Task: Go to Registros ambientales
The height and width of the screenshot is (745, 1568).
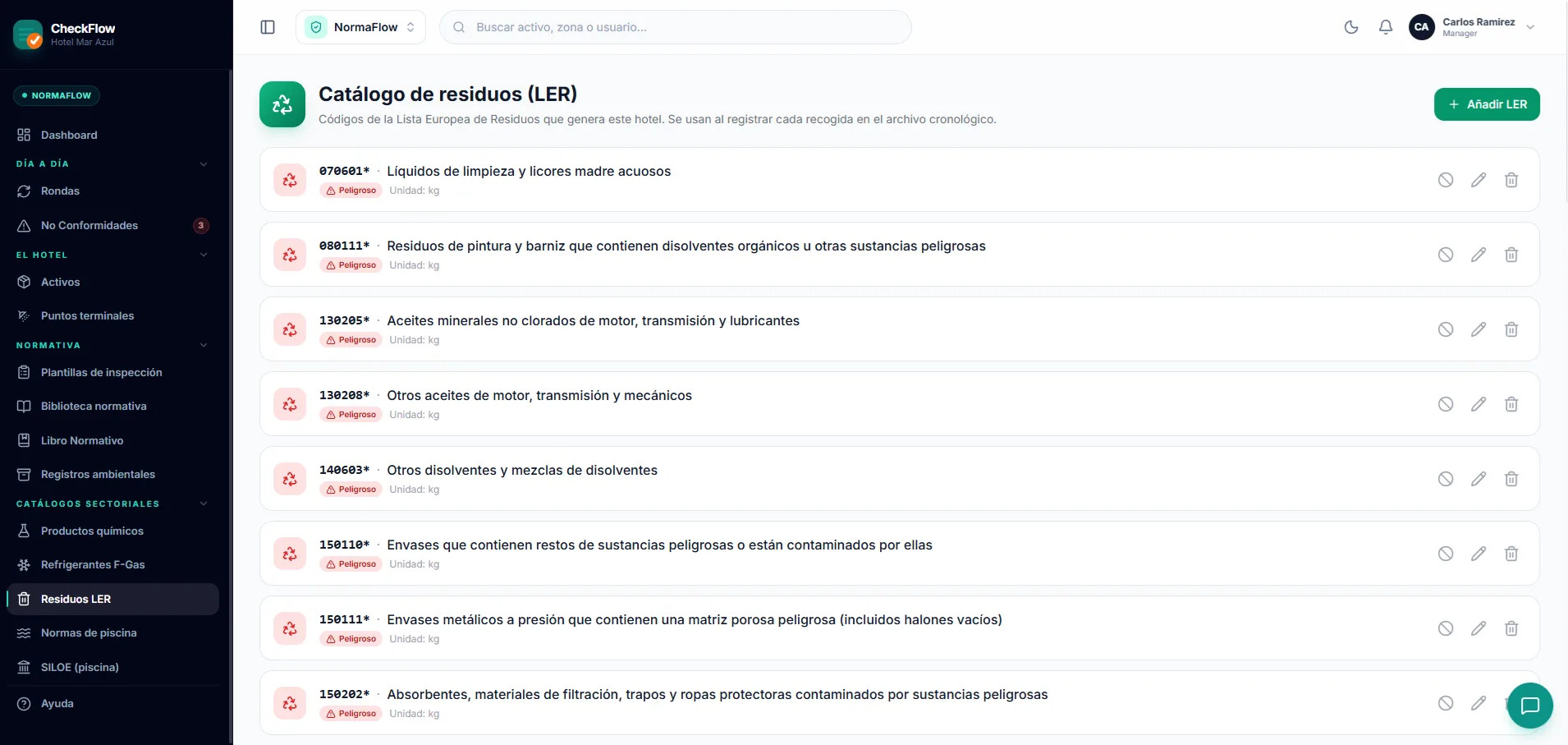Action: click(x=112, y=474)
